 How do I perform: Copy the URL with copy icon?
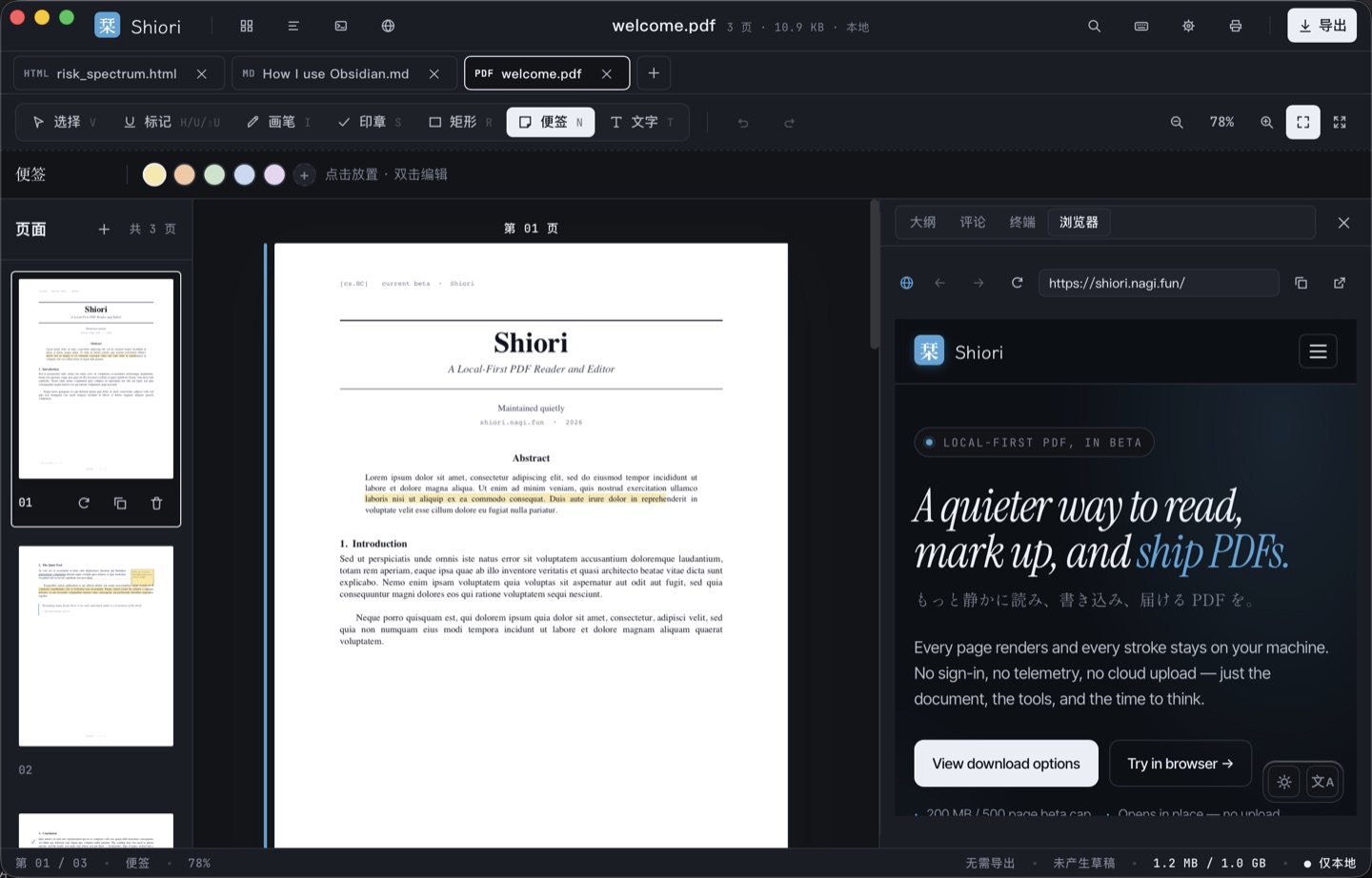(1301, 283)
